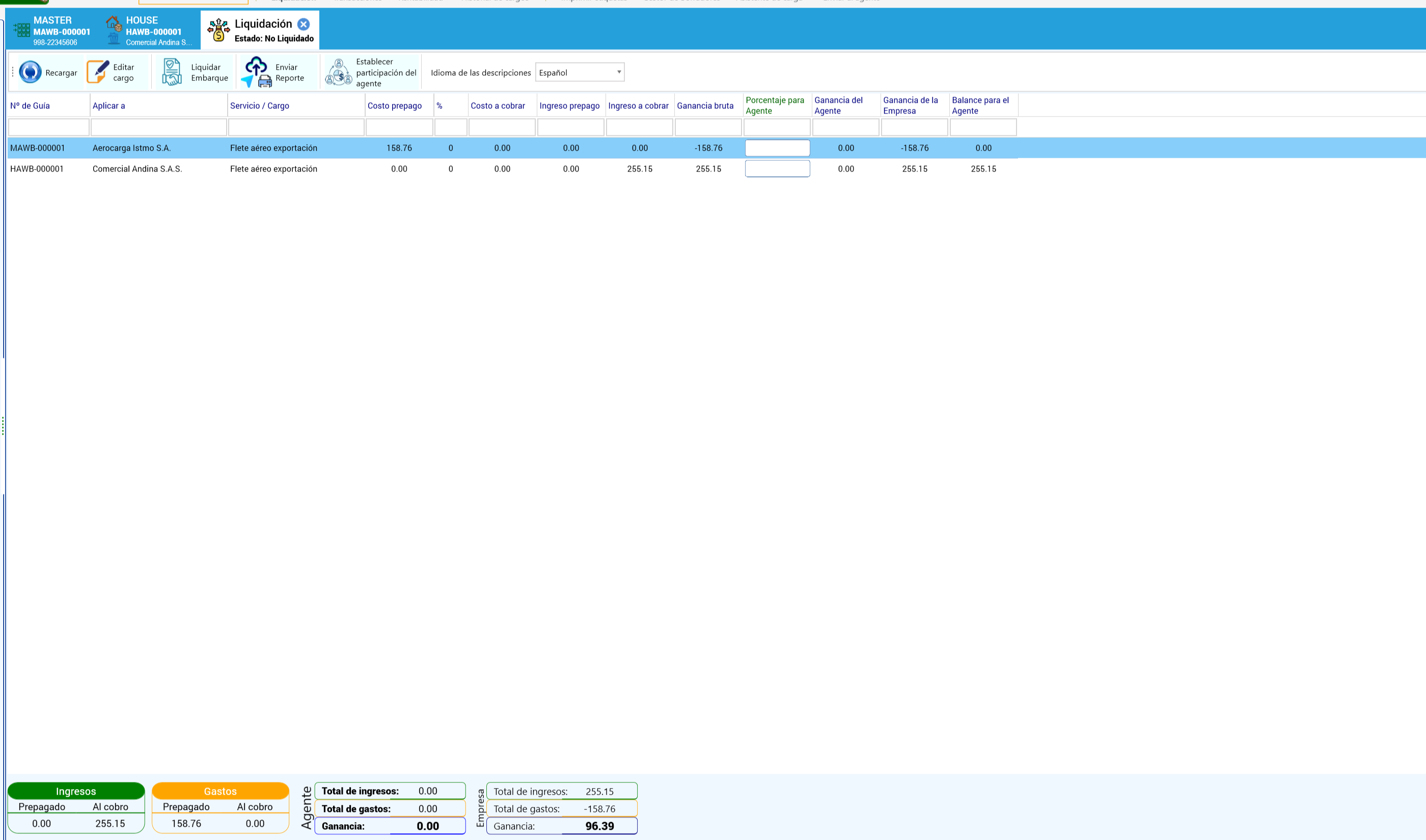Click the Nº de Guía filter field
1426x840 pixels.
pos(49,127)
